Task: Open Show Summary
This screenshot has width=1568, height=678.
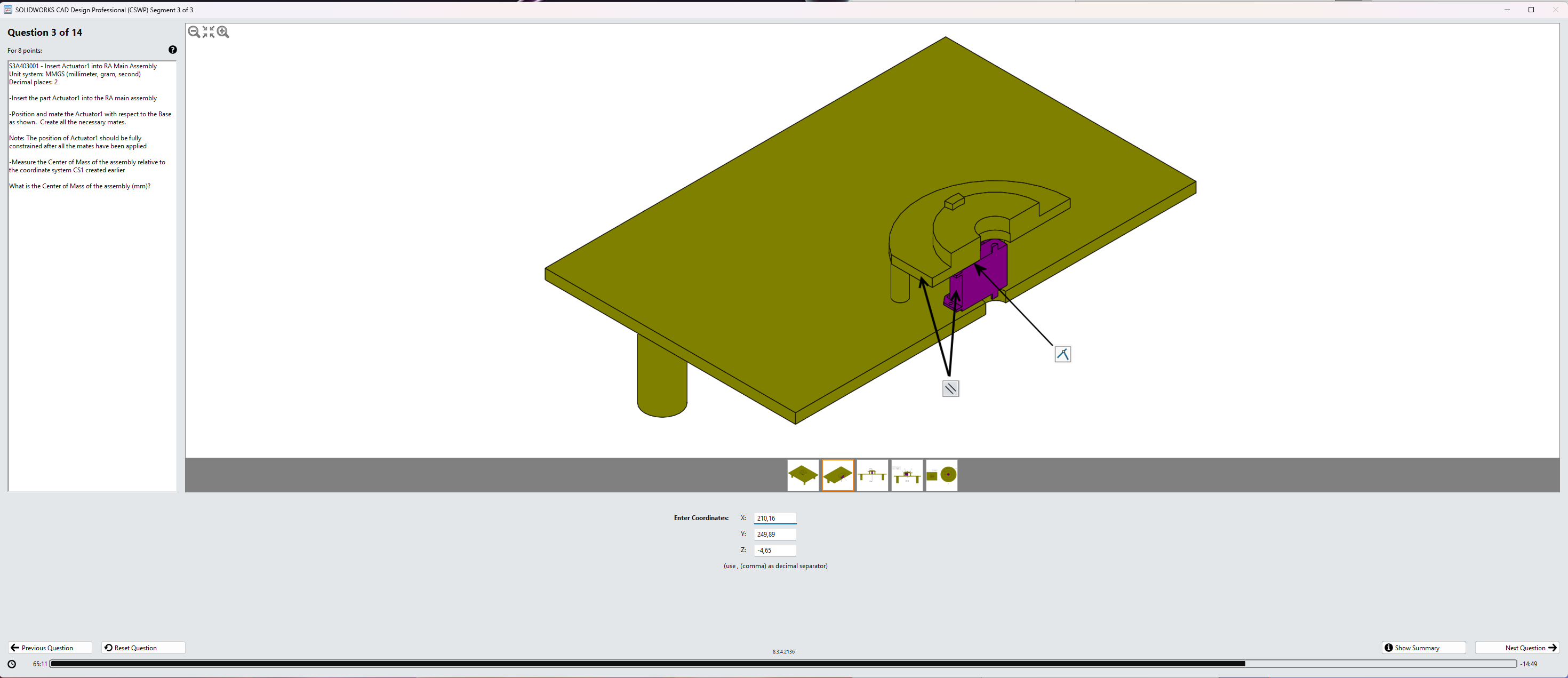Action: click(1423, 648)
